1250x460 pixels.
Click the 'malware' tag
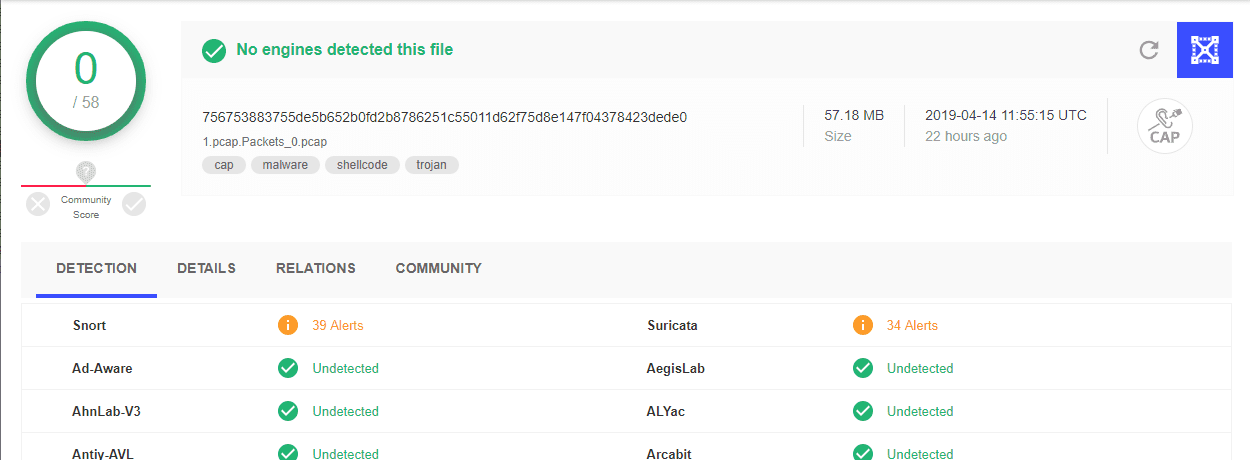[x=285, y=165]
